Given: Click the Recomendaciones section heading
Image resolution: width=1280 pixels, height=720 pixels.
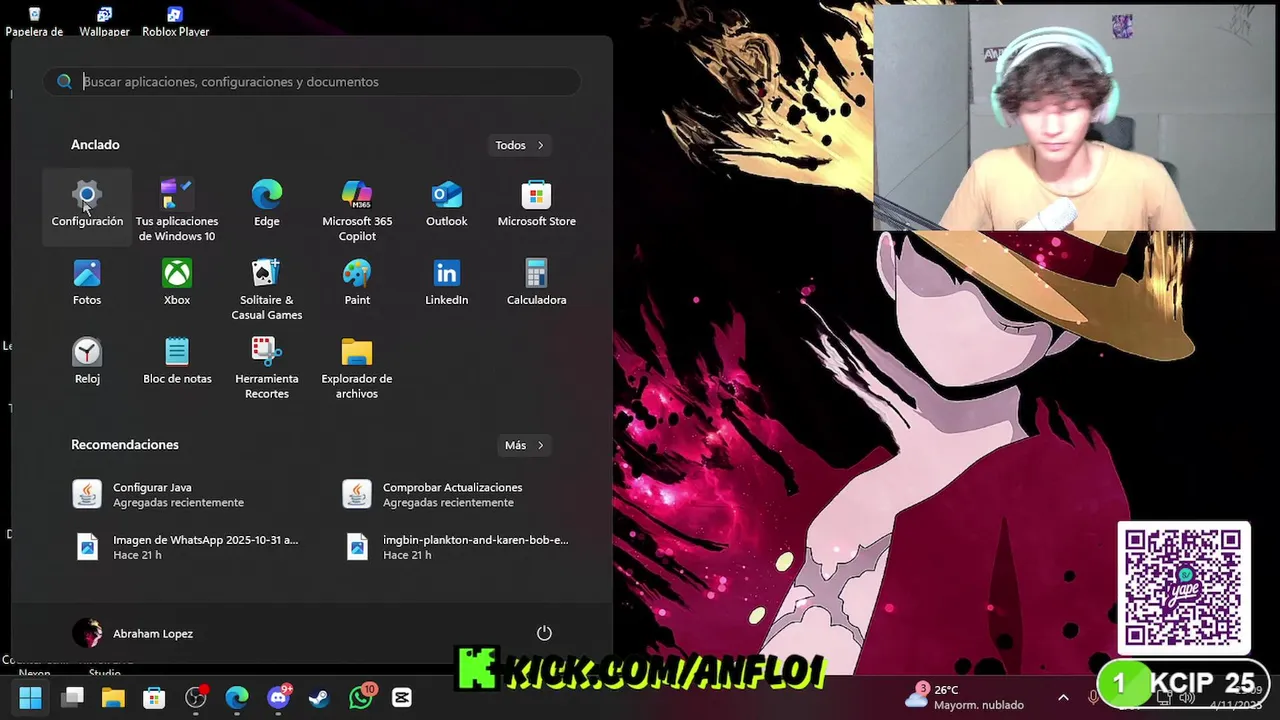Looking at the screenshot, I should point(125,445).
